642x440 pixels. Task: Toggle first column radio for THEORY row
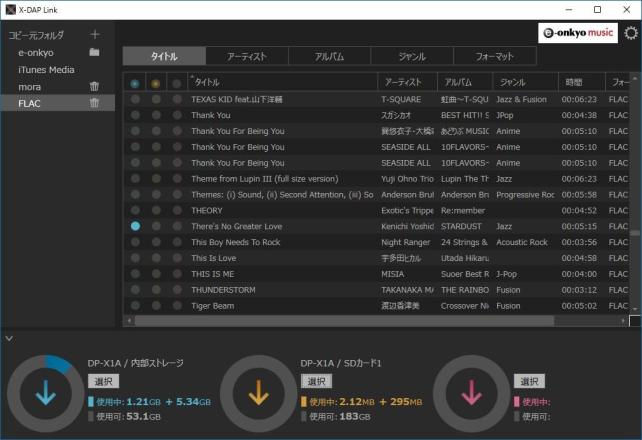(x=135, y=211)
